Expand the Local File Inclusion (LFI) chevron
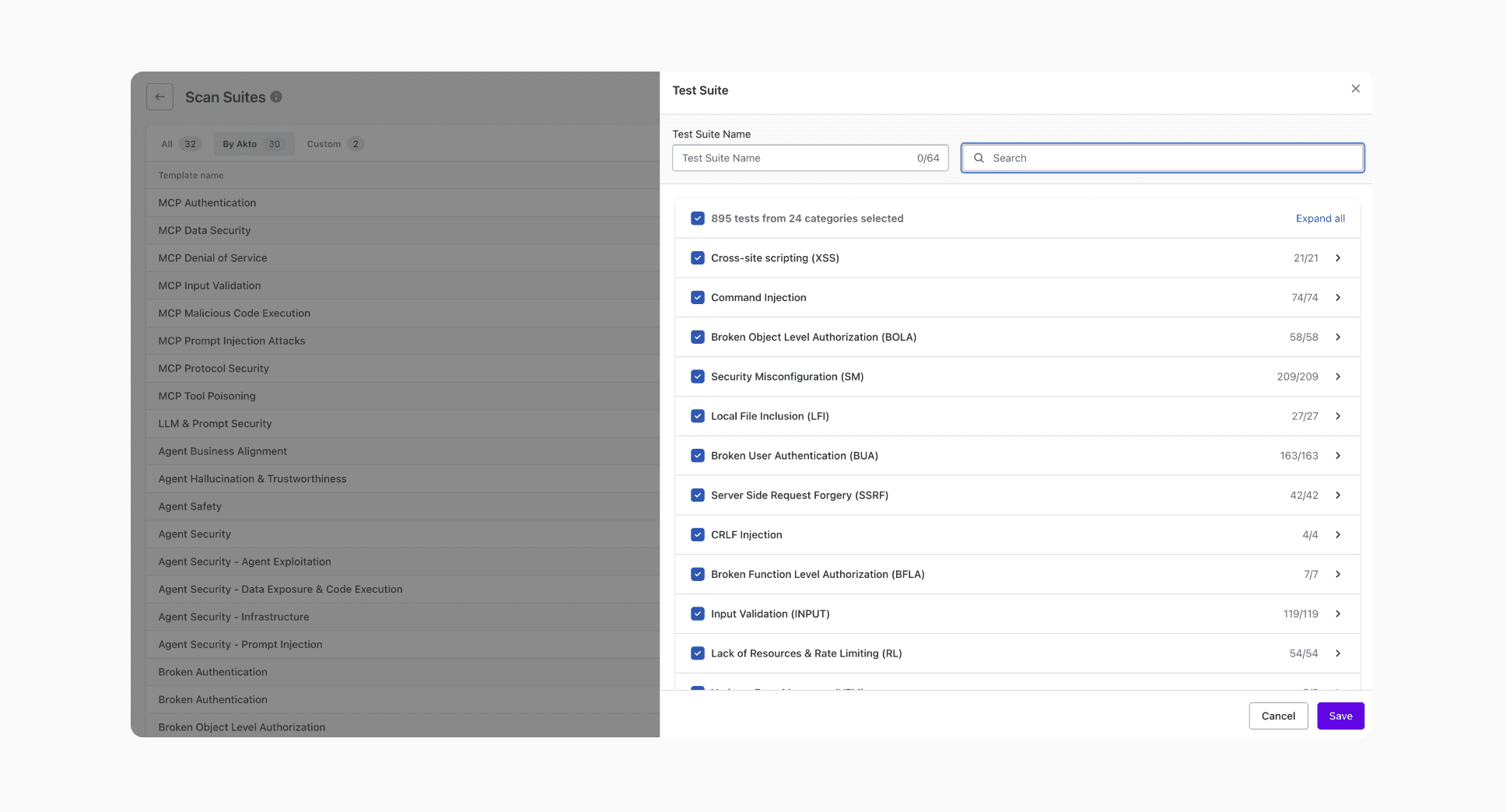The height and width of the screenshot is (812, 1506). [x=1338, y=416]
